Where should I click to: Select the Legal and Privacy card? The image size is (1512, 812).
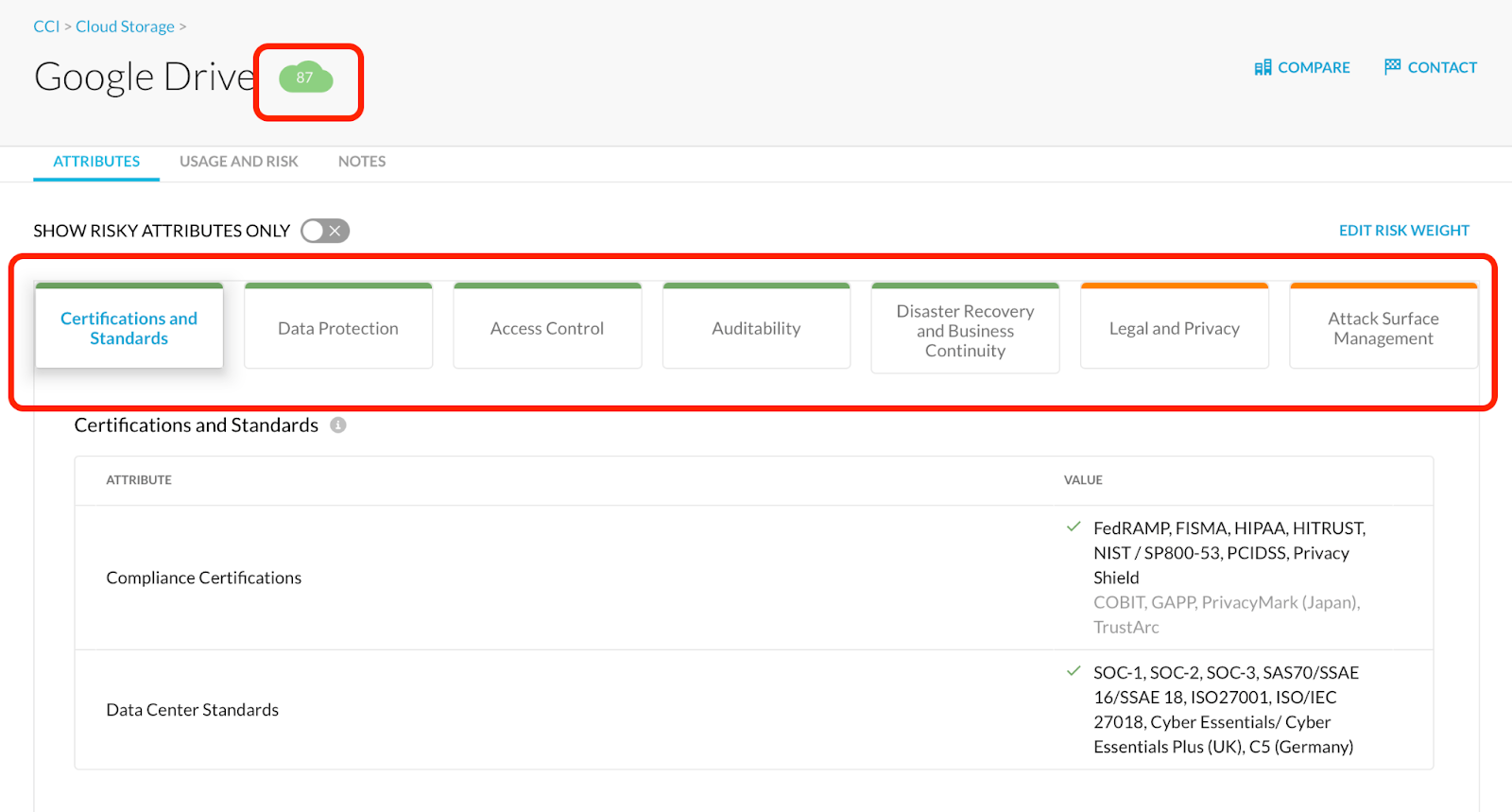(x=1175, y=326)
